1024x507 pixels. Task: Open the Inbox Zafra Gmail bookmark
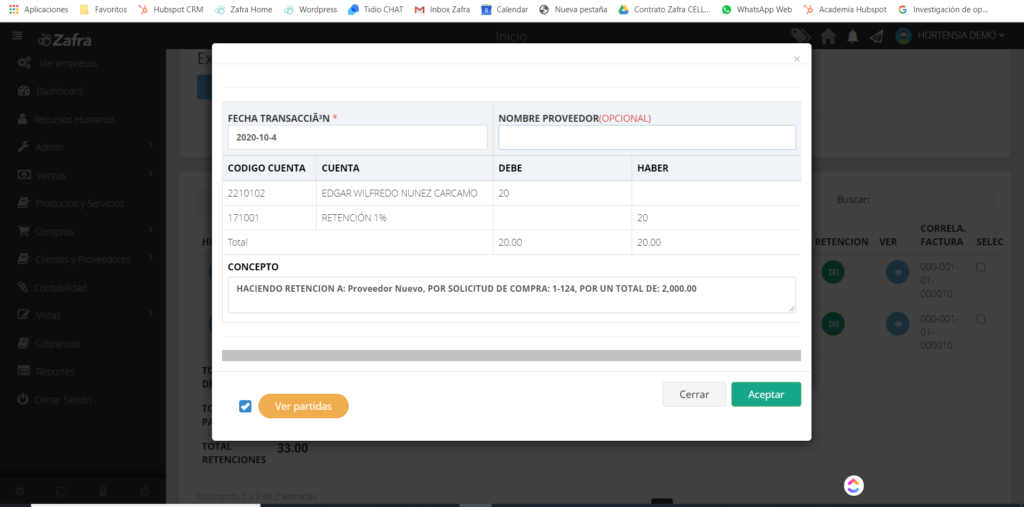pyautogui.click(x=442, y=10)
